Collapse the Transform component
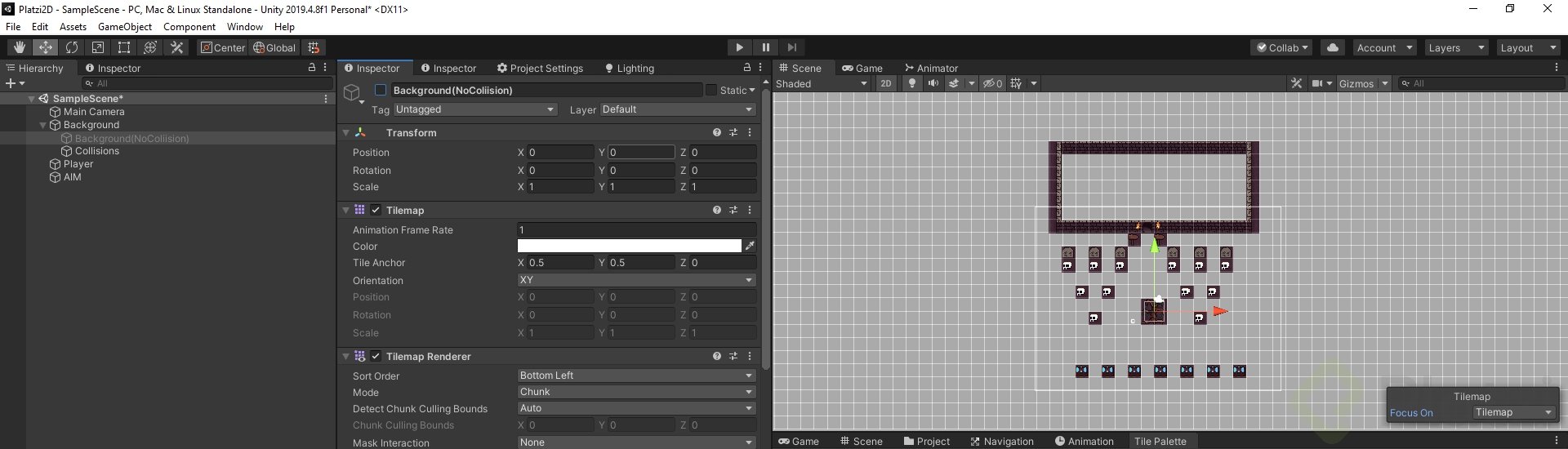The height and width of the screenshot is (449, 1568). pyautogui.click(x=346, y=132)
